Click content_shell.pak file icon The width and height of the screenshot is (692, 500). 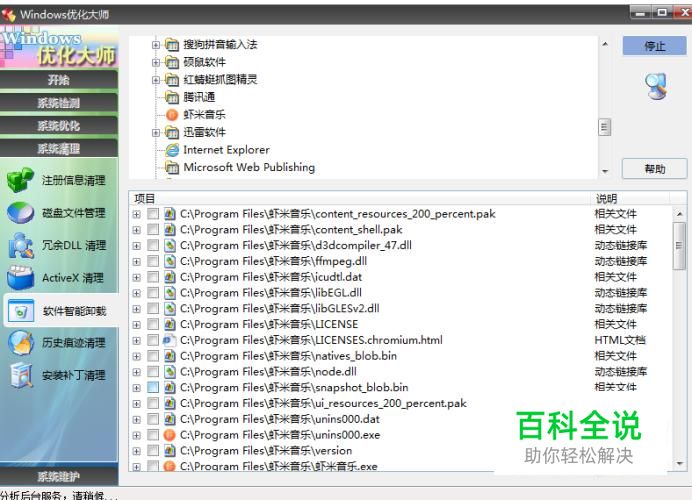pyautogui.click(x=169, y=229)
